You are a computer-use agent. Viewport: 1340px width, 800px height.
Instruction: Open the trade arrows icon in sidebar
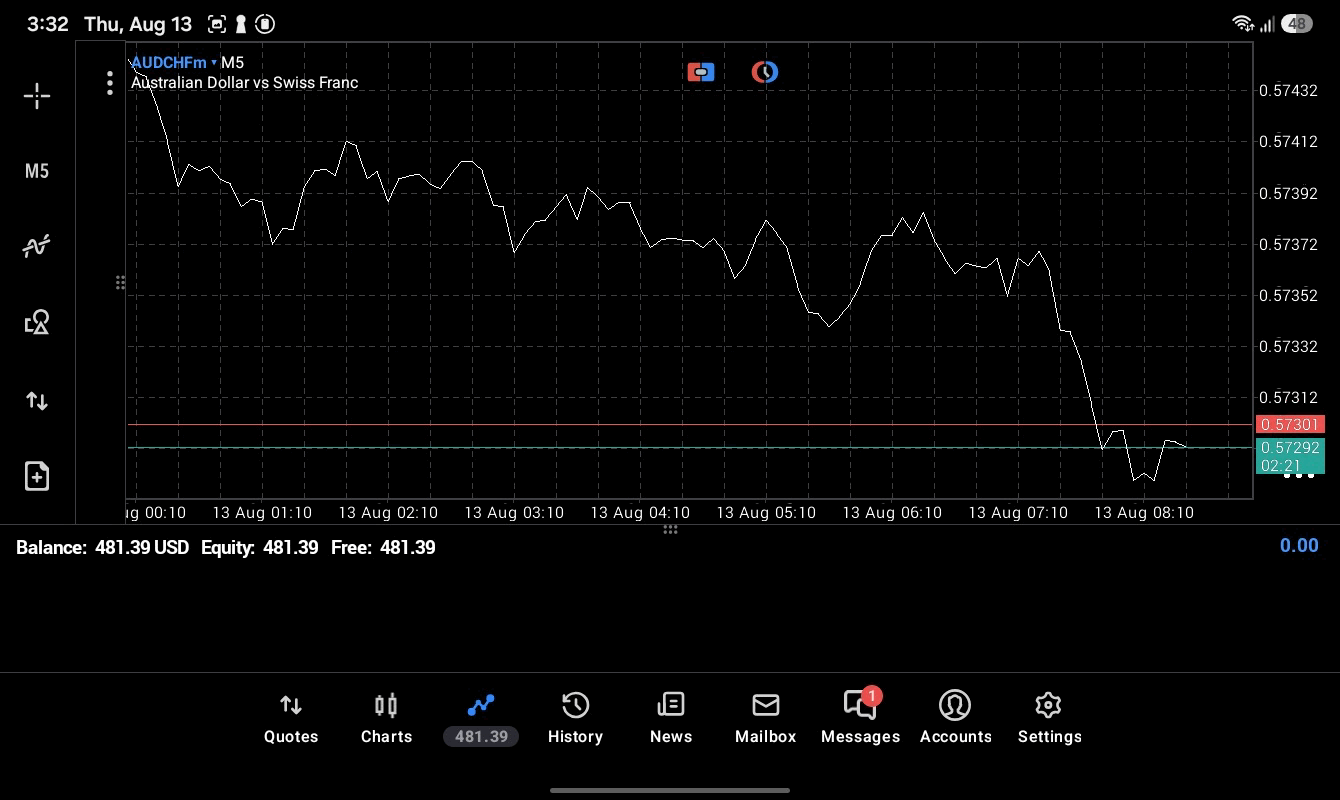coord(37,401)
